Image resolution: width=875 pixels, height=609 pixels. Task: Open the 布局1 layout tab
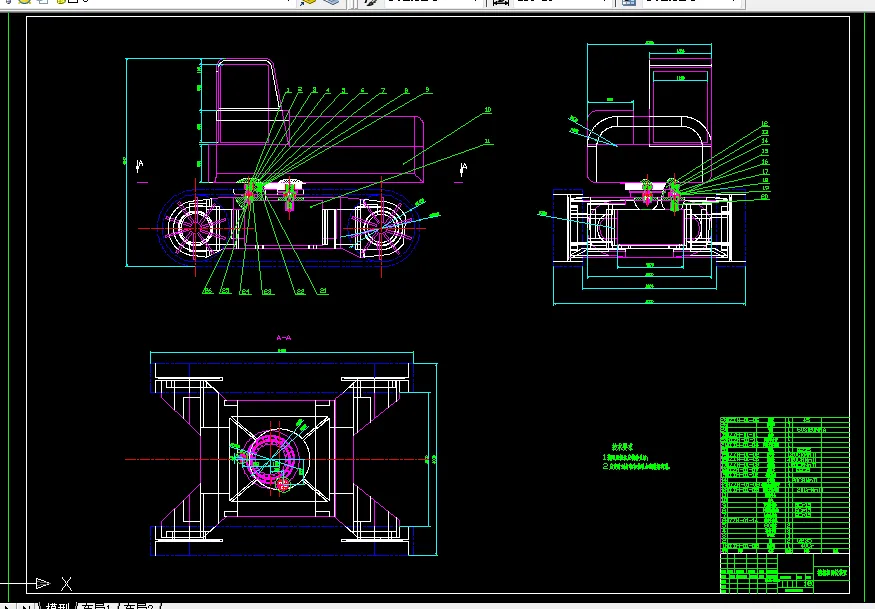[96, 606]
